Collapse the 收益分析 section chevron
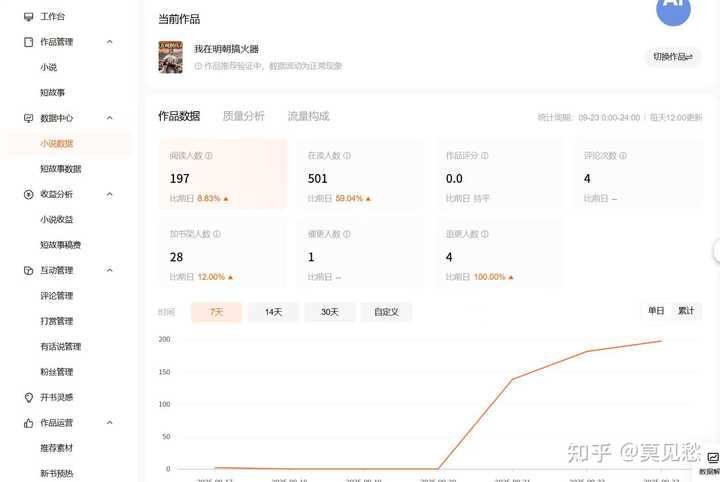The width and height of the screenshot is (720, 482). point(109,194)
